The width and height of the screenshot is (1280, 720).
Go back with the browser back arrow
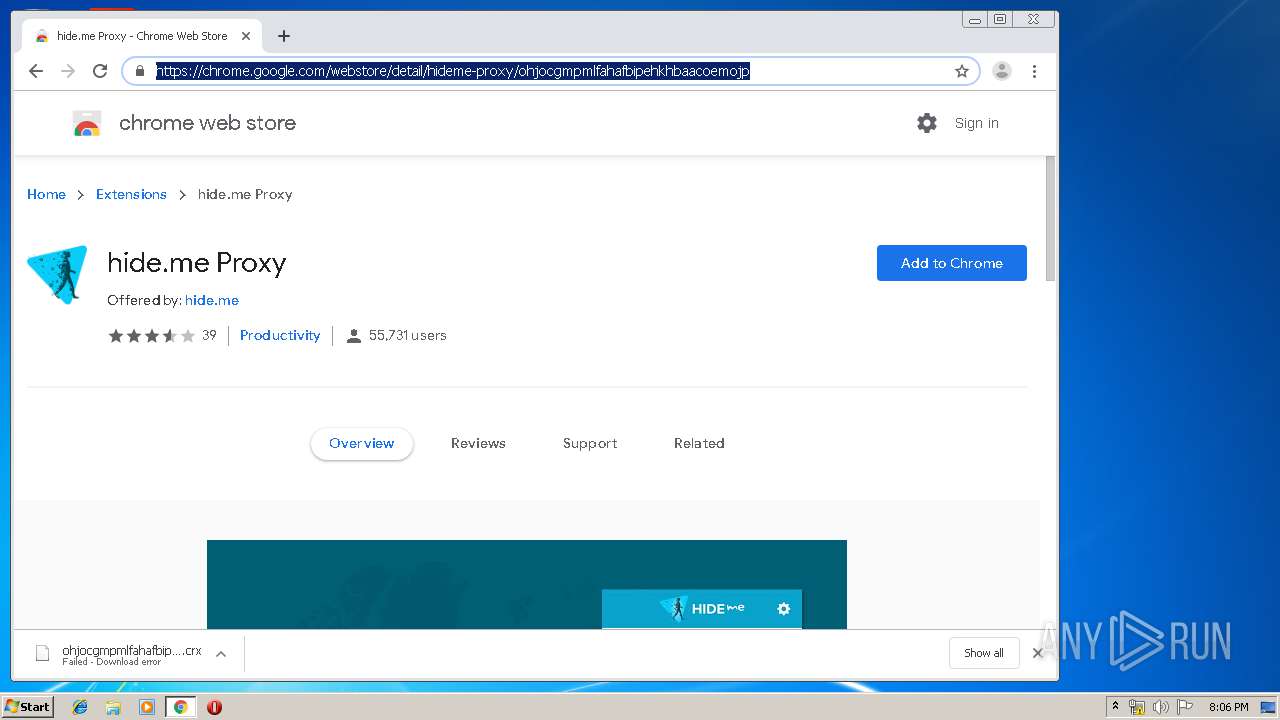pos(36,71)
